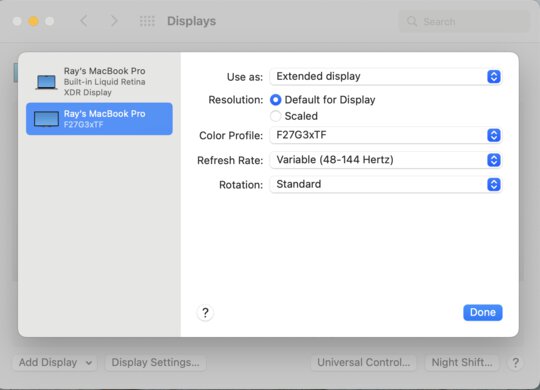Click Universal Control… button
This screenshot has height=390, width=540.
click(x=364, y=362)
